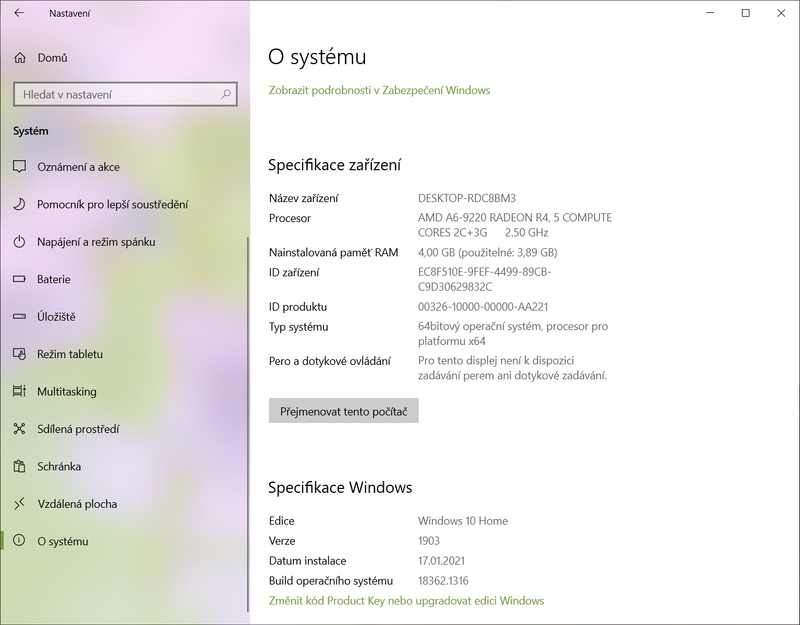800x625 pixels.
Task: Click system type 64bitový operační systém
Action: pyautogui.click(x=513, y=334)
